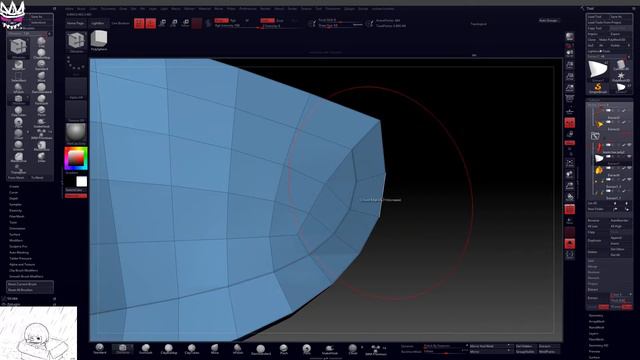Image resolution: width=640 pixels, height=360 pixels.
Task: Open the Document menu in the menu bar
Action: coord(108,9)
